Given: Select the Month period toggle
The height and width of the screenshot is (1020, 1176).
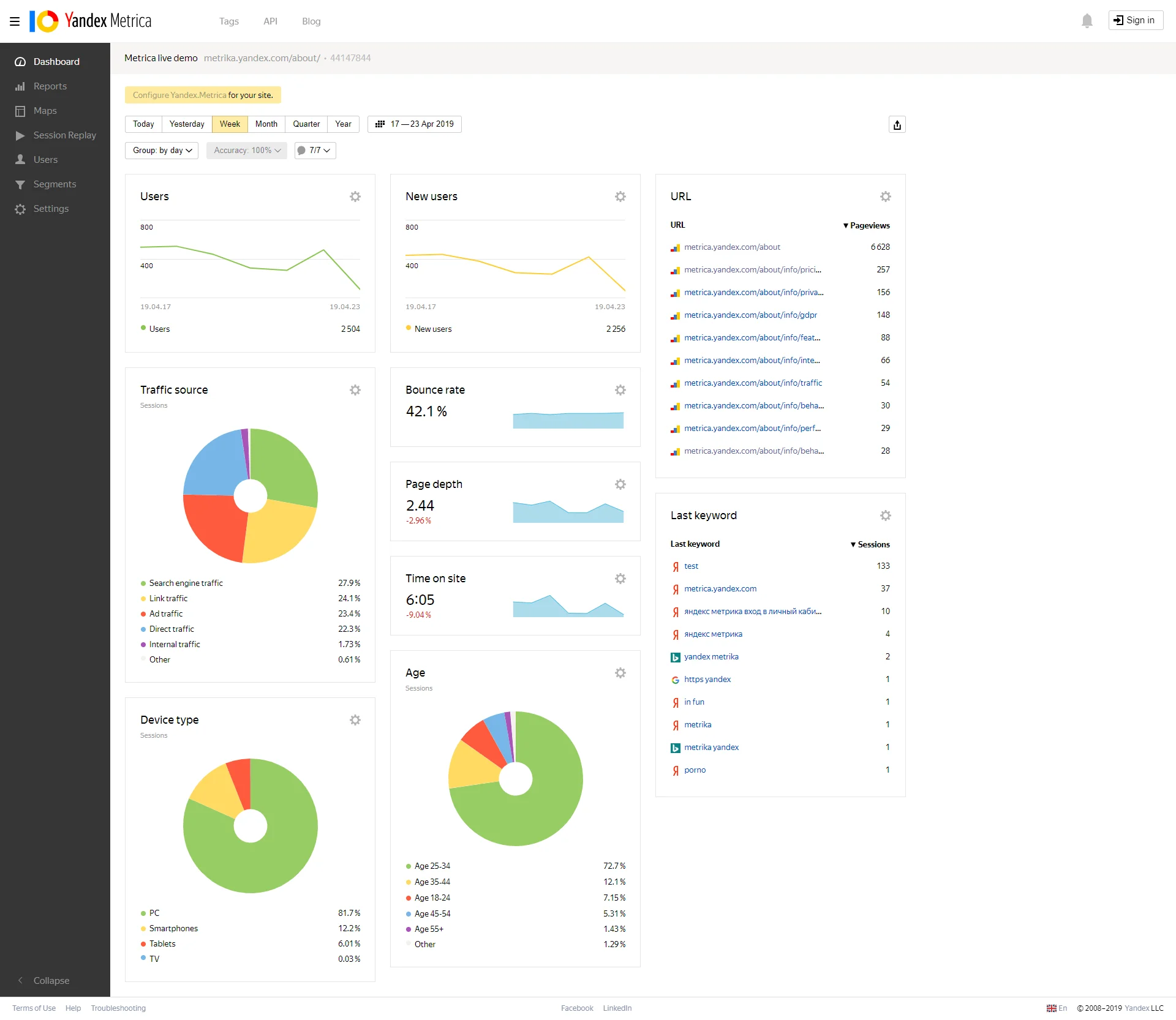Looking at the screenshot, I should click(266, 124).
